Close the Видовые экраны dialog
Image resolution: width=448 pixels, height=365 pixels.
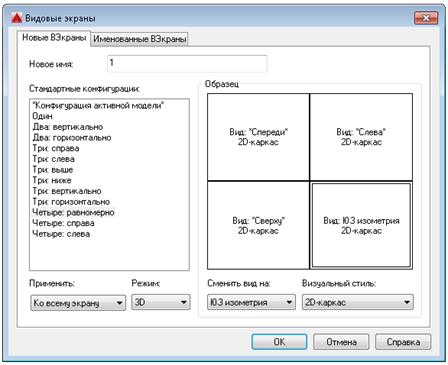click(x=426, y=18)
